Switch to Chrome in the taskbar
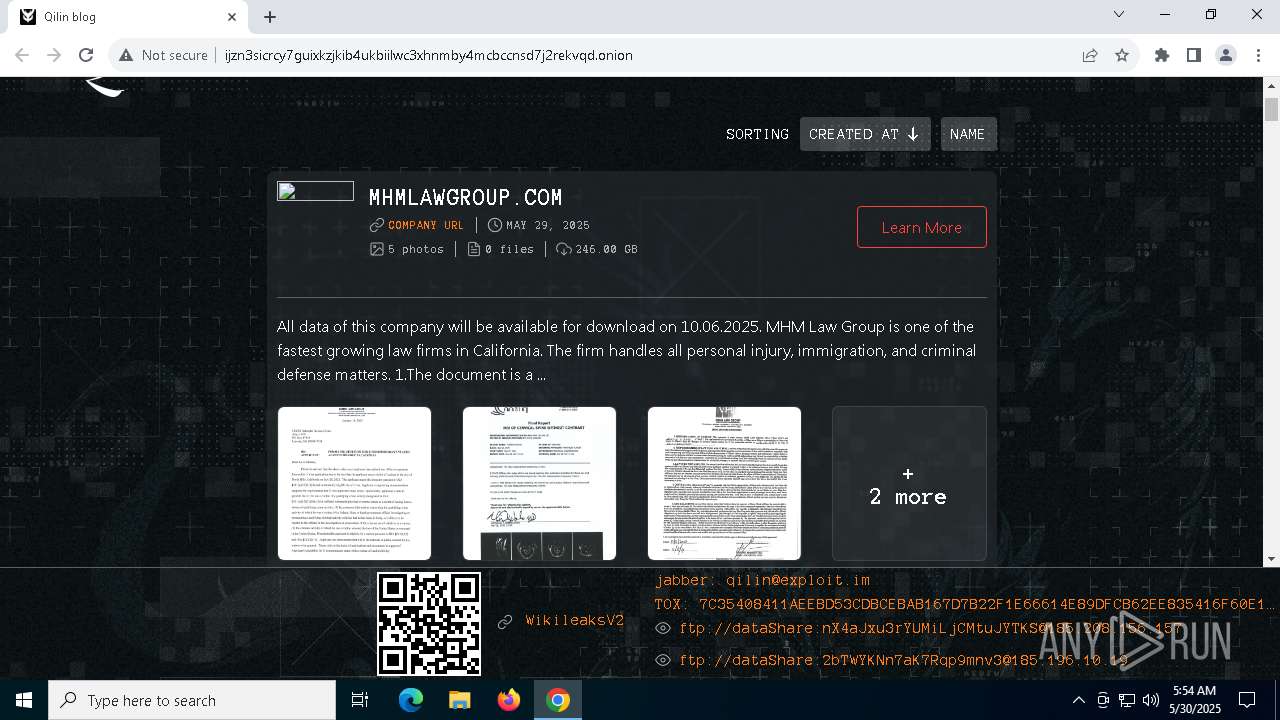 coord(558,700)
